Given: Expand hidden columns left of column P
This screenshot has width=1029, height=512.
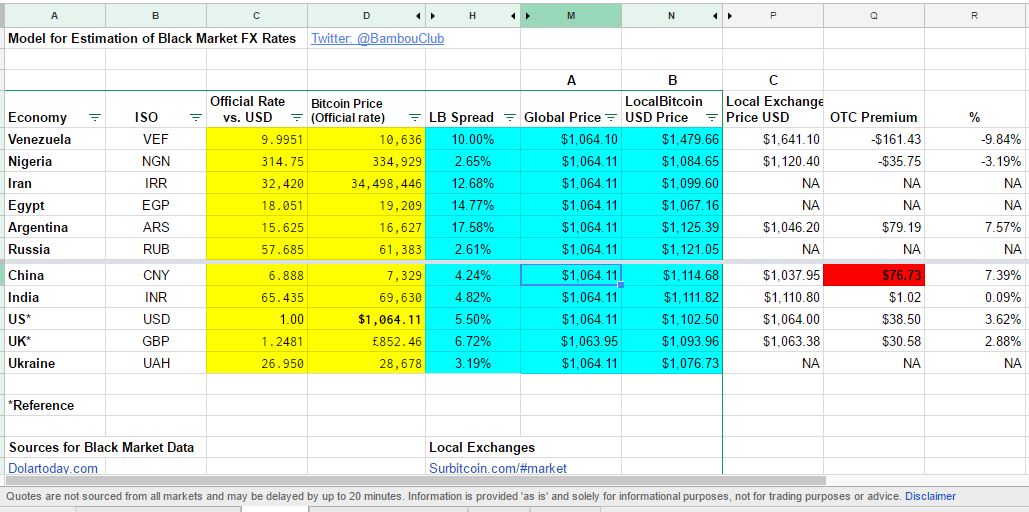Looking at the screenshot, I should point(731,16).
